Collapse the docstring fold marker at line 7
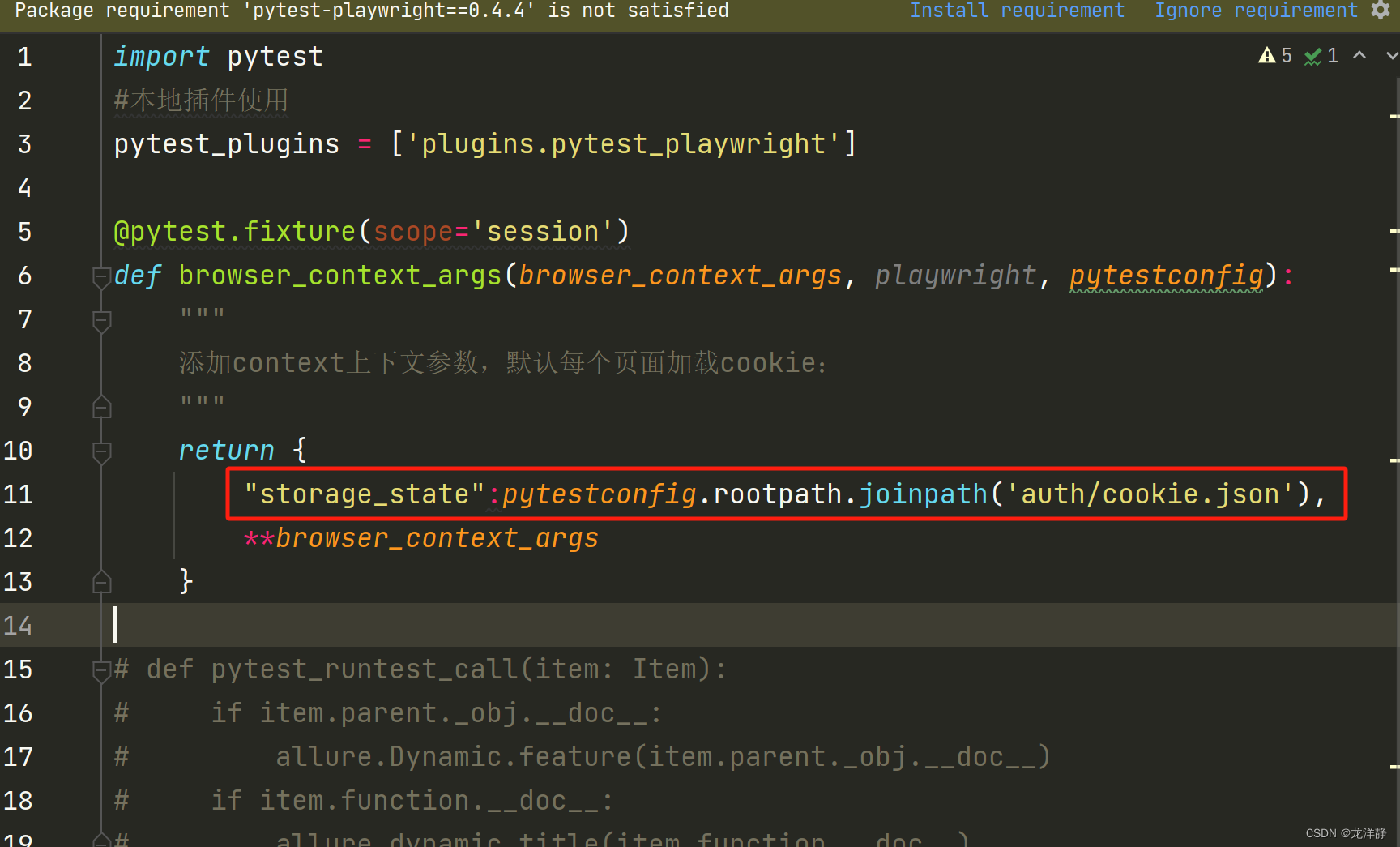 tap(101, 320)
